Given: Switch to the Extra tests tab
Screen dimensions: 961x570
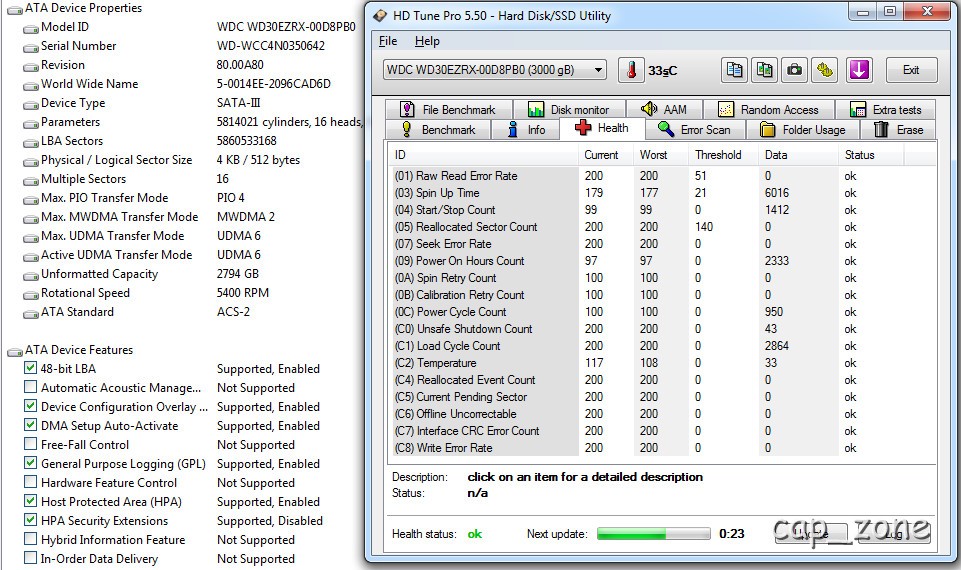Looking at the screenshot, I should point(886,110).
